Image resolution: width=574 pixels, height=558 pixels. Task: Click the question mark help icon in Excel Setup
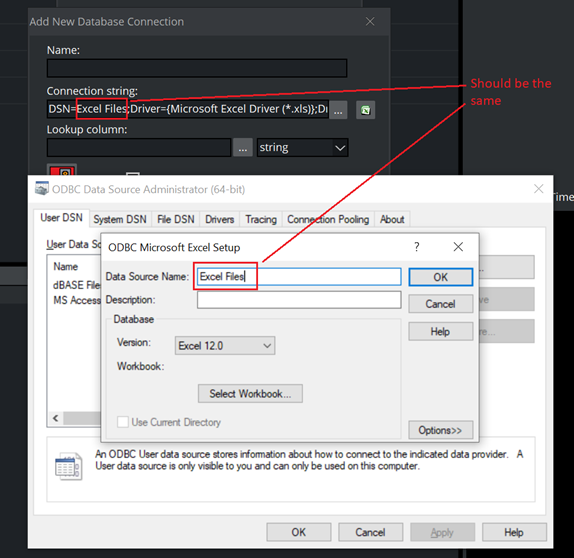click(416, 247)
